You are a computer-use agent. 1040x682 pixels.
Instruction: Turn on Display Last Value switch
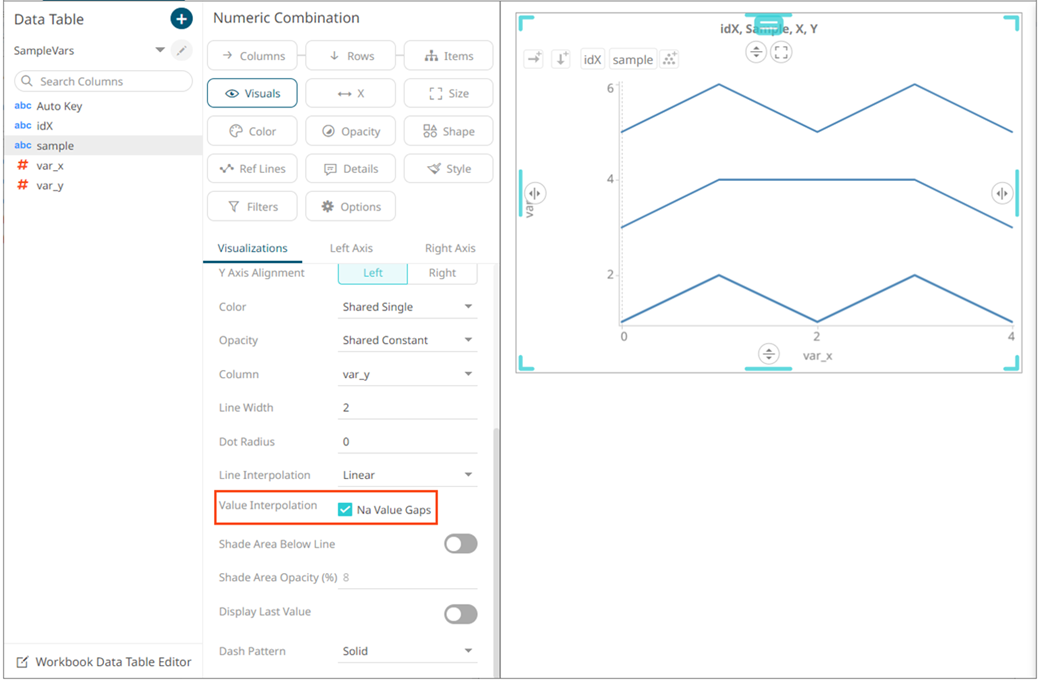tap(460, 613)
